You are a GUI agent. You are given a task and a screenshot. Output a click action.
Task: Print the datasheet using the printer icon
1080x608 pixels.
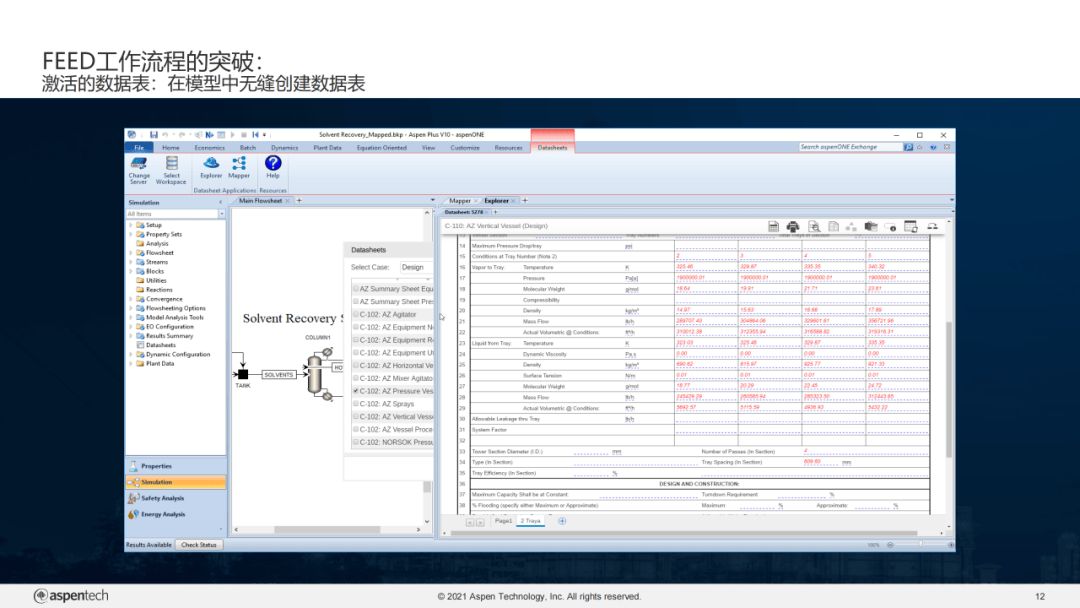[x=793, y=226]
